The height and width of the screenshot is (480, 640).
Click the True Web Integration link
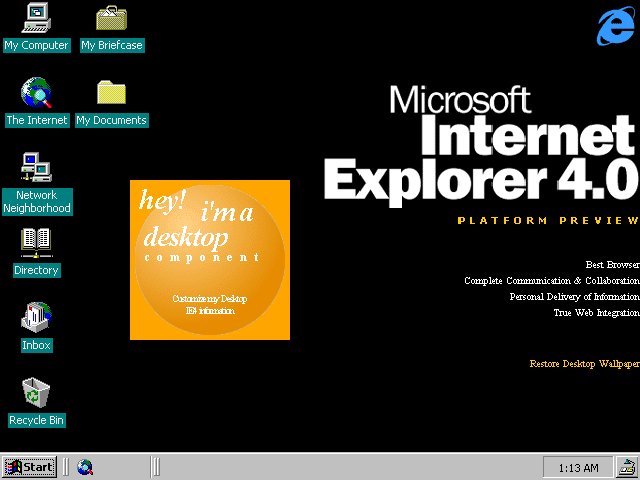coord(596,313)
